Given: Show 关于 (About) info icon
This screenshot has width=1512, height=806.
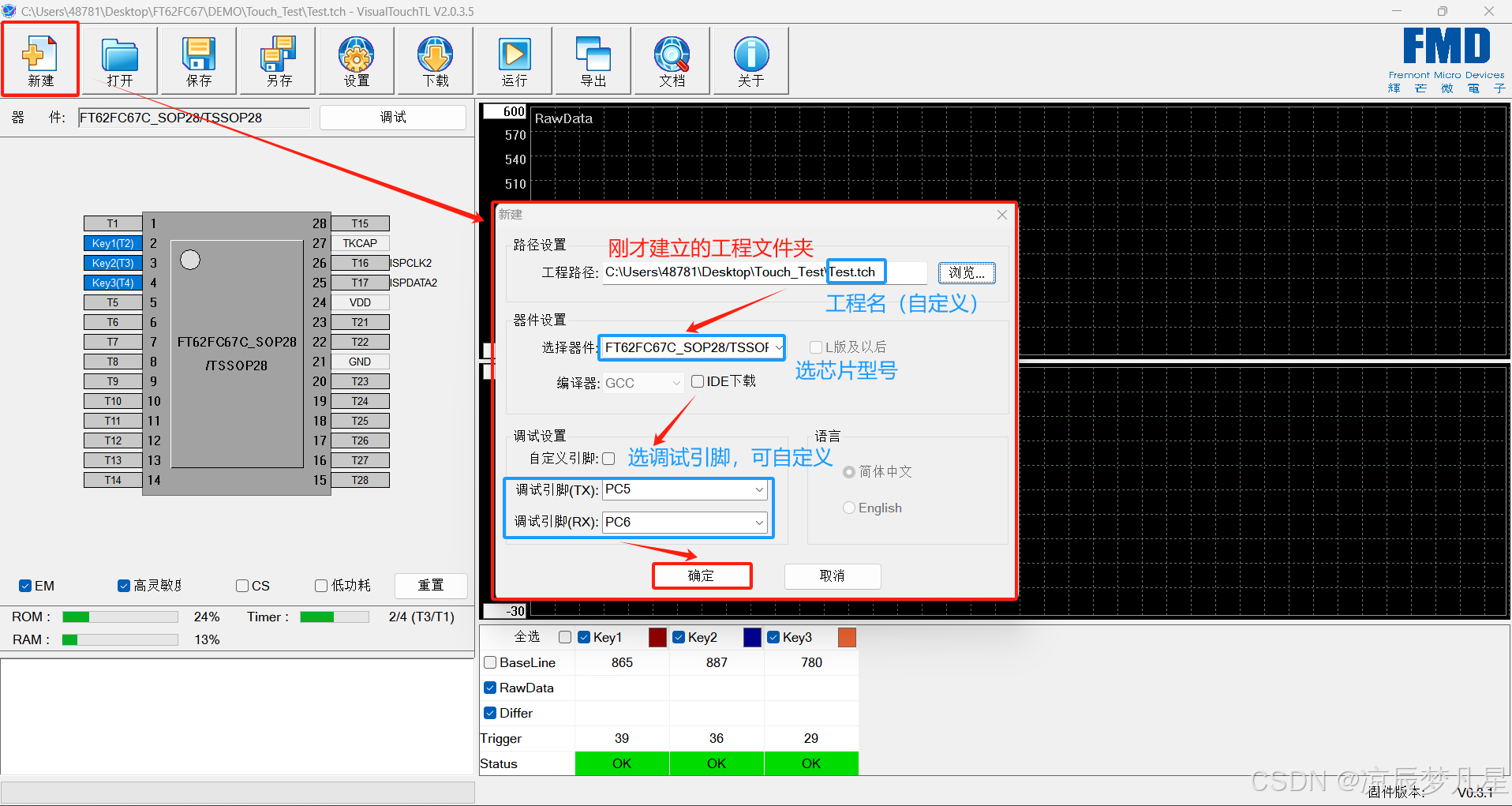Looking at the screenshot, I should 751,60.
